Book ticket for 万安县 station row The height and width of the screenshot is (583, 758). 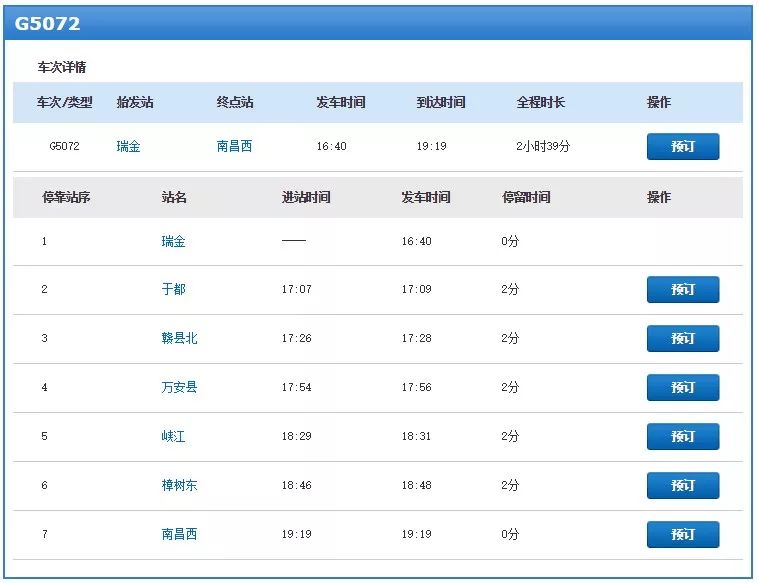683,387
